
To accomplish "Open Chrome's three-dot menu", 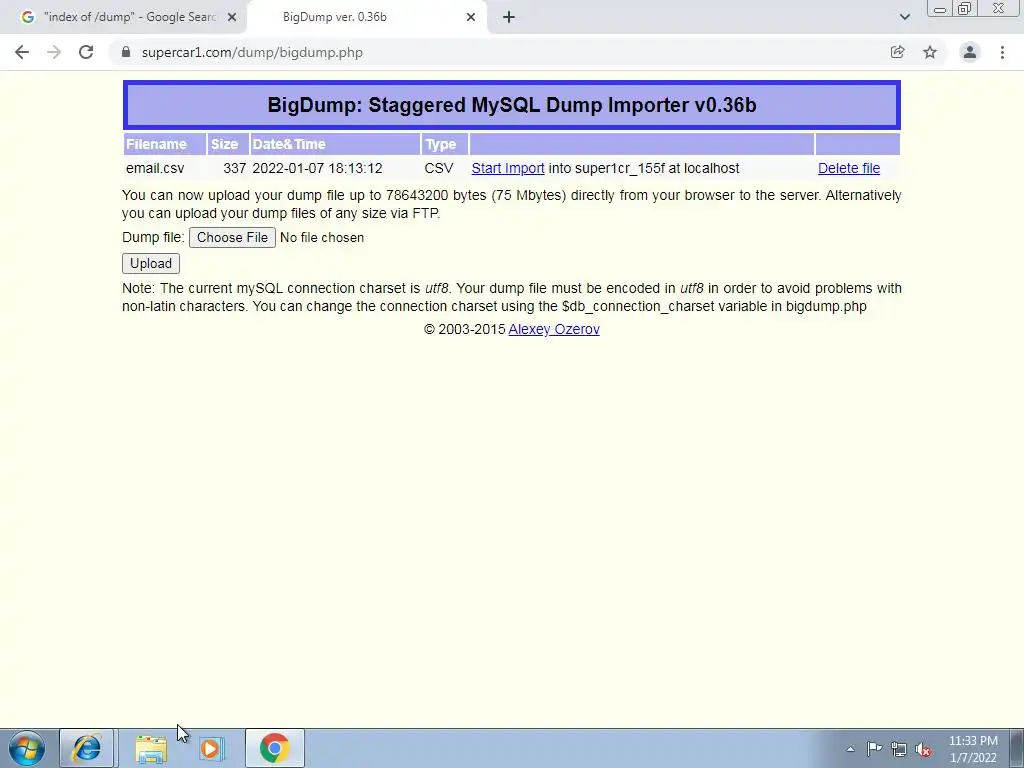I will [1002, 52].
